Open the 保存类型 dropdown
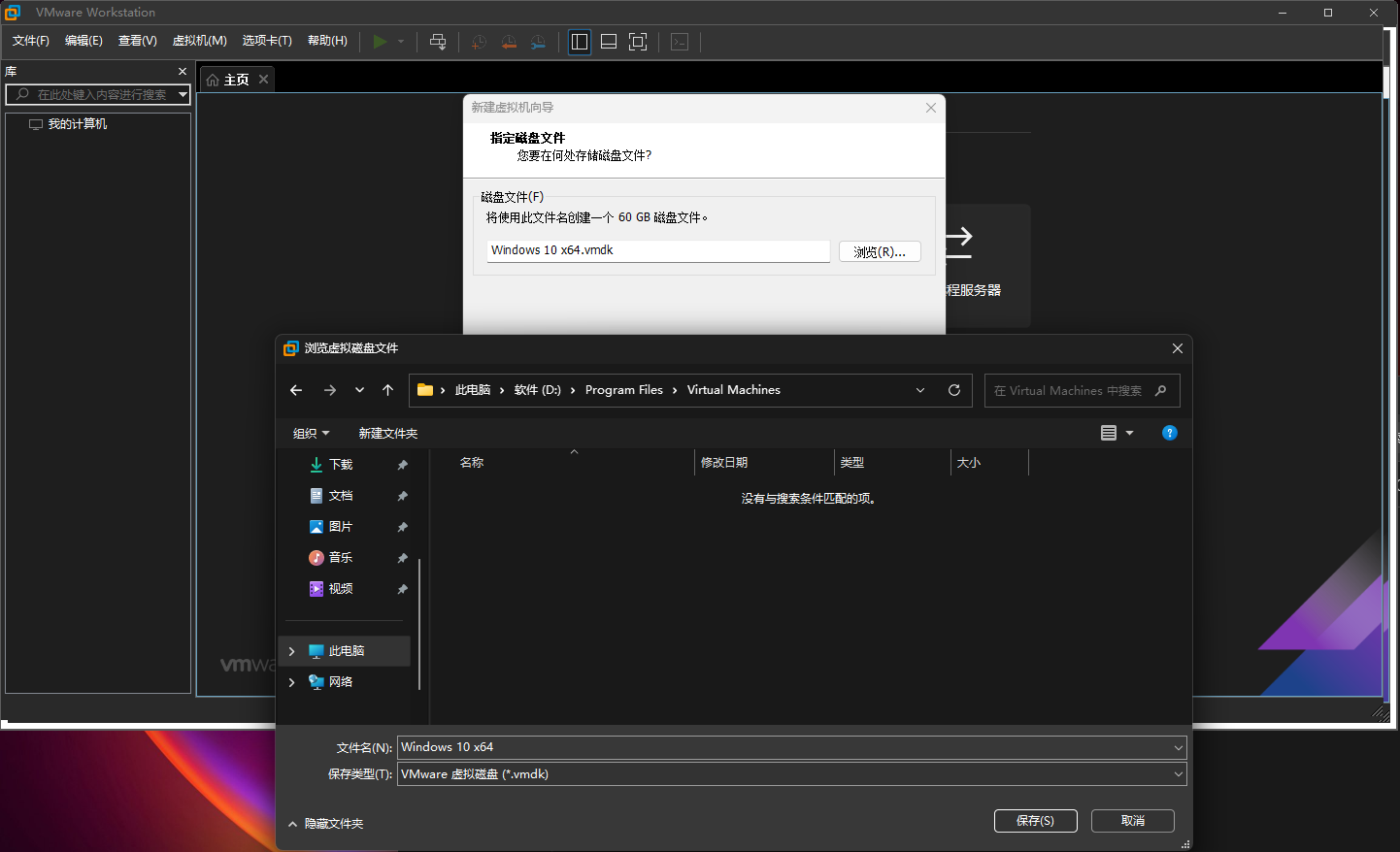 [x=791, y=774]
